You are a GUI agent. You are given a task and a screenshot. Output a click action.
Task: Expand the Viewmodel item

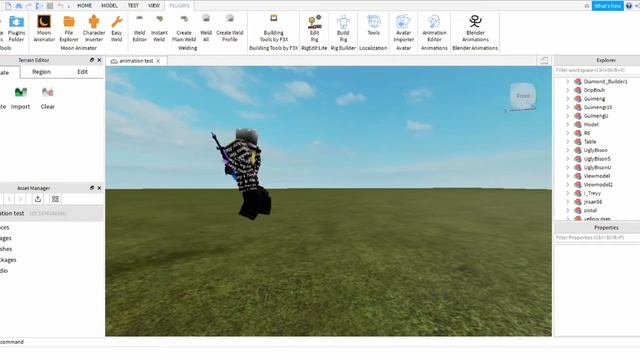[567, 176]
